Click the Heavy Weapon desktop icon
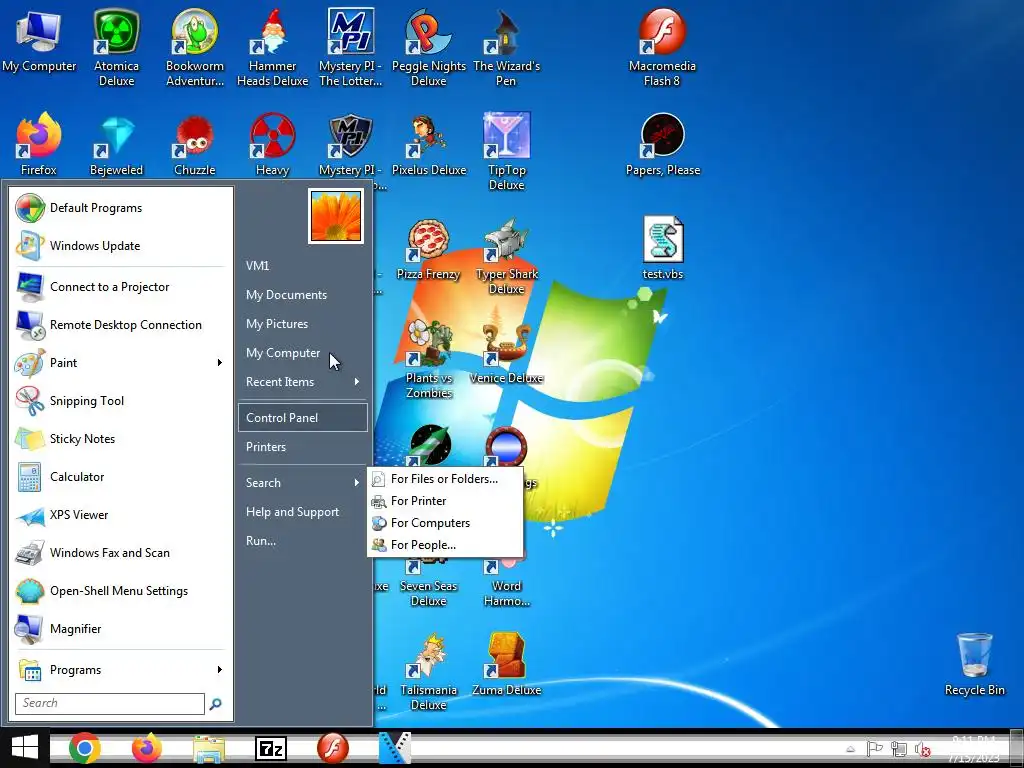1024x768 pixels. point(272,144)
